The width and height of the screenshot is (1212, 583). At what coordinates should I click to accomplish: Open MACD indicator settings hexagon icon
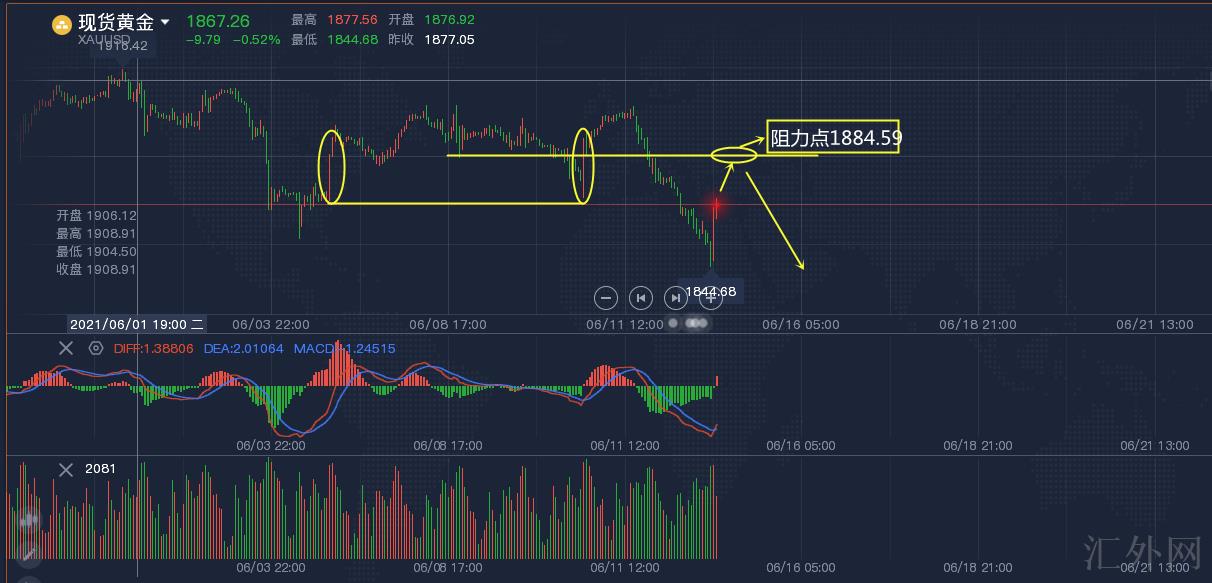(x=96, y=348)
